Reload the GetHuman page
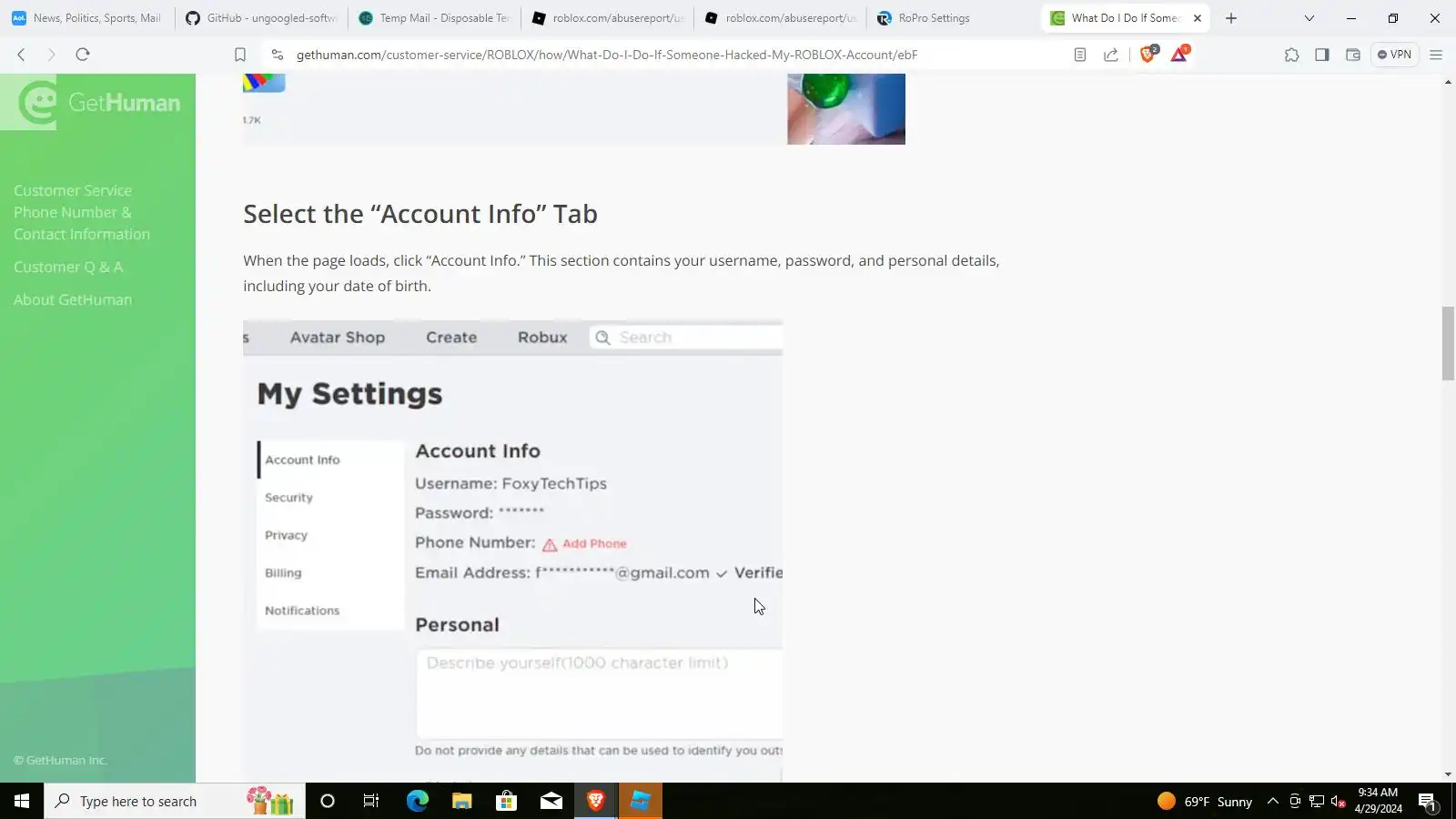Viewport: 1456px width, 819px height. click(83, 55)
